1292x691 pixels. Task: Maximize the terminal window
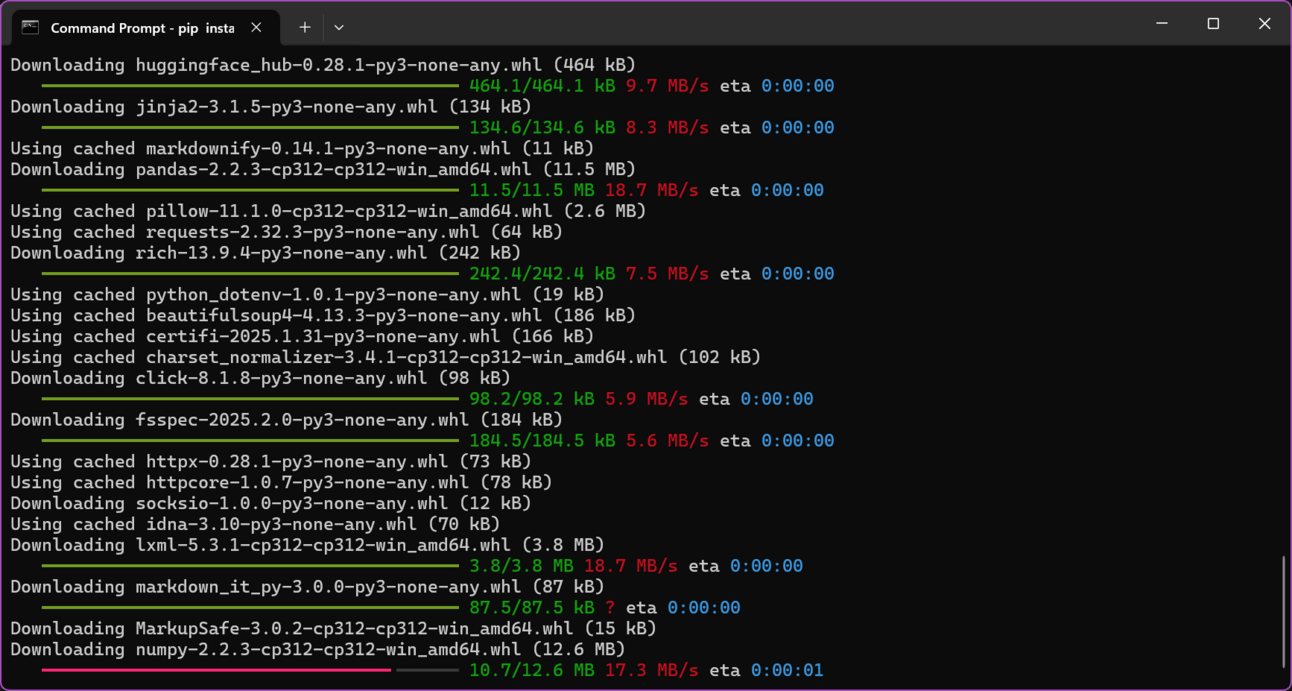tap(1213, 23)
